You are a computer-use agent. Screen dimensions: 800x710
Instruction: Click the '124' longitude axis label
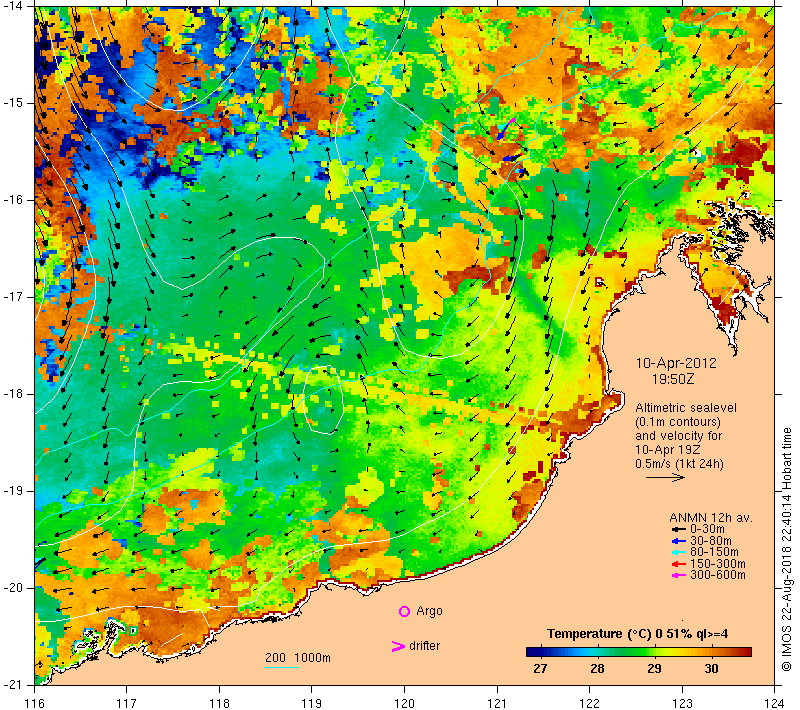click(x=774, y=703)
